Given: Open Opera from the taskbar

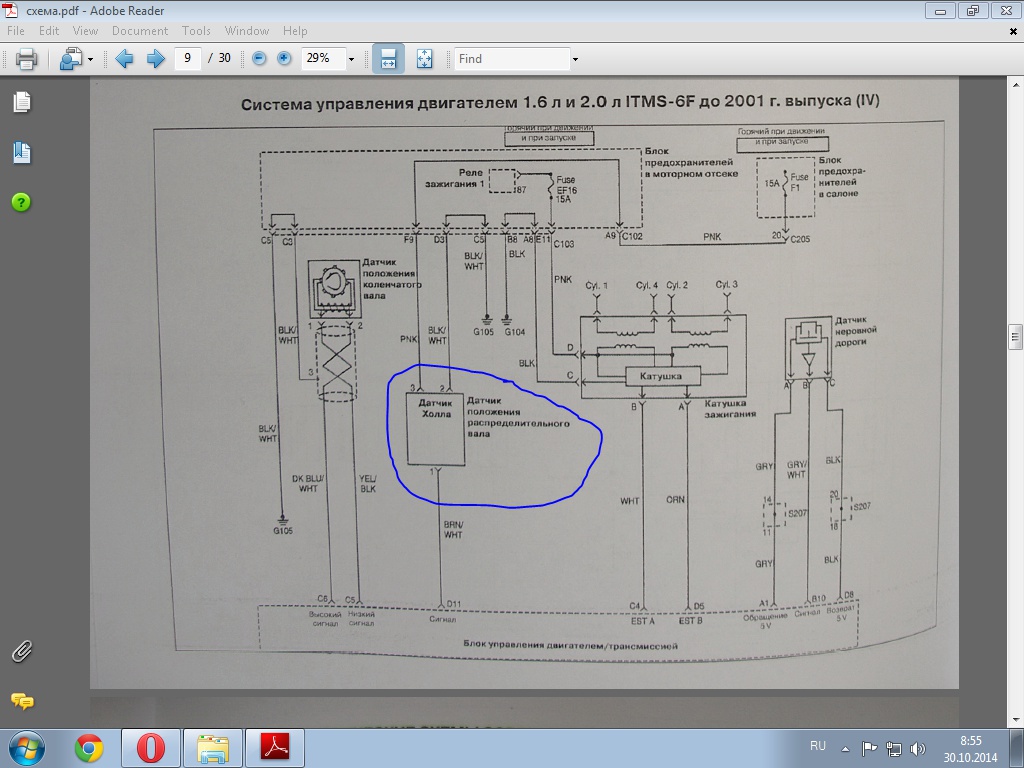Looking at the screenshot, I should point(150,748).
